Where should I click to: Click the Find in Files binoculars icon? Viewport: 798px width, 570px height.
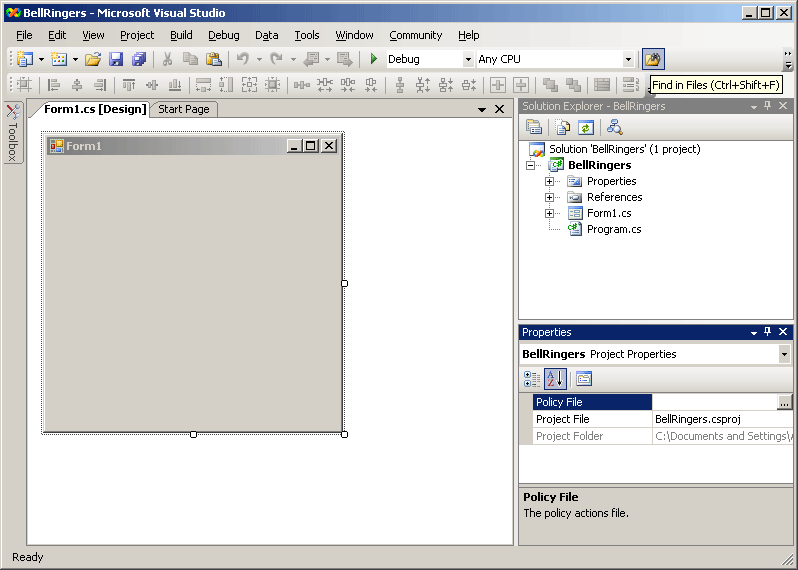(653, 59)
